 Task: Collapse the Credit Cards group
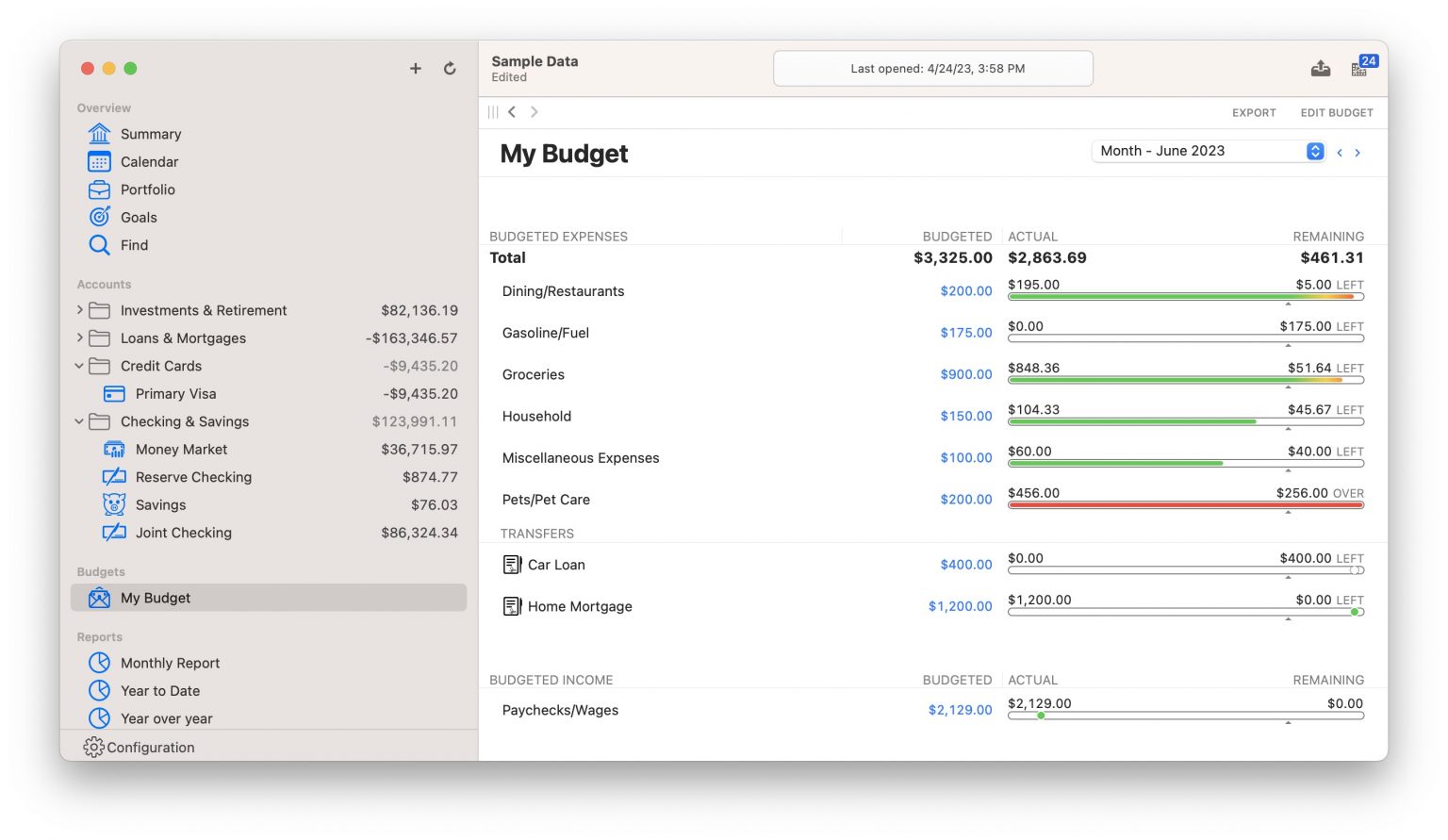point(79,366)
